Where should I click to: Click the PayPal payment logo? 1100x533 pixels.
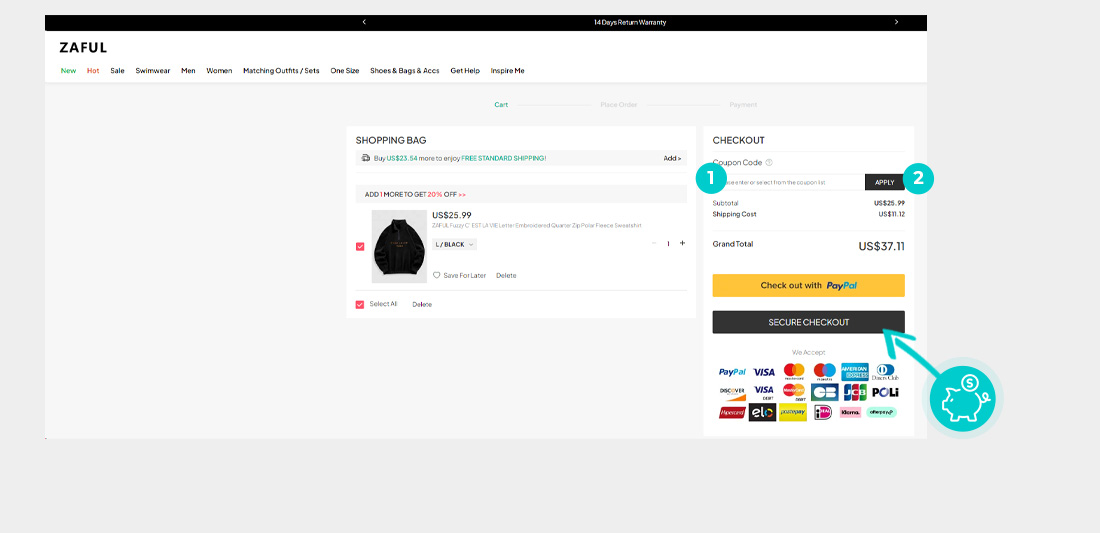tap(732, 372)
